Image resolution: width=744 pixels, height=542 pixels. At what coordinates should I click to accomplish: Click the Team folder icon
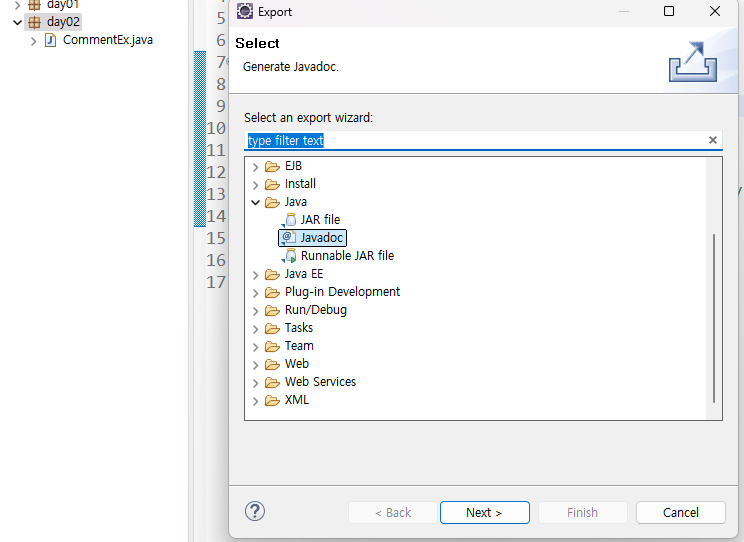pyautogui.click(x=272, y=346)
